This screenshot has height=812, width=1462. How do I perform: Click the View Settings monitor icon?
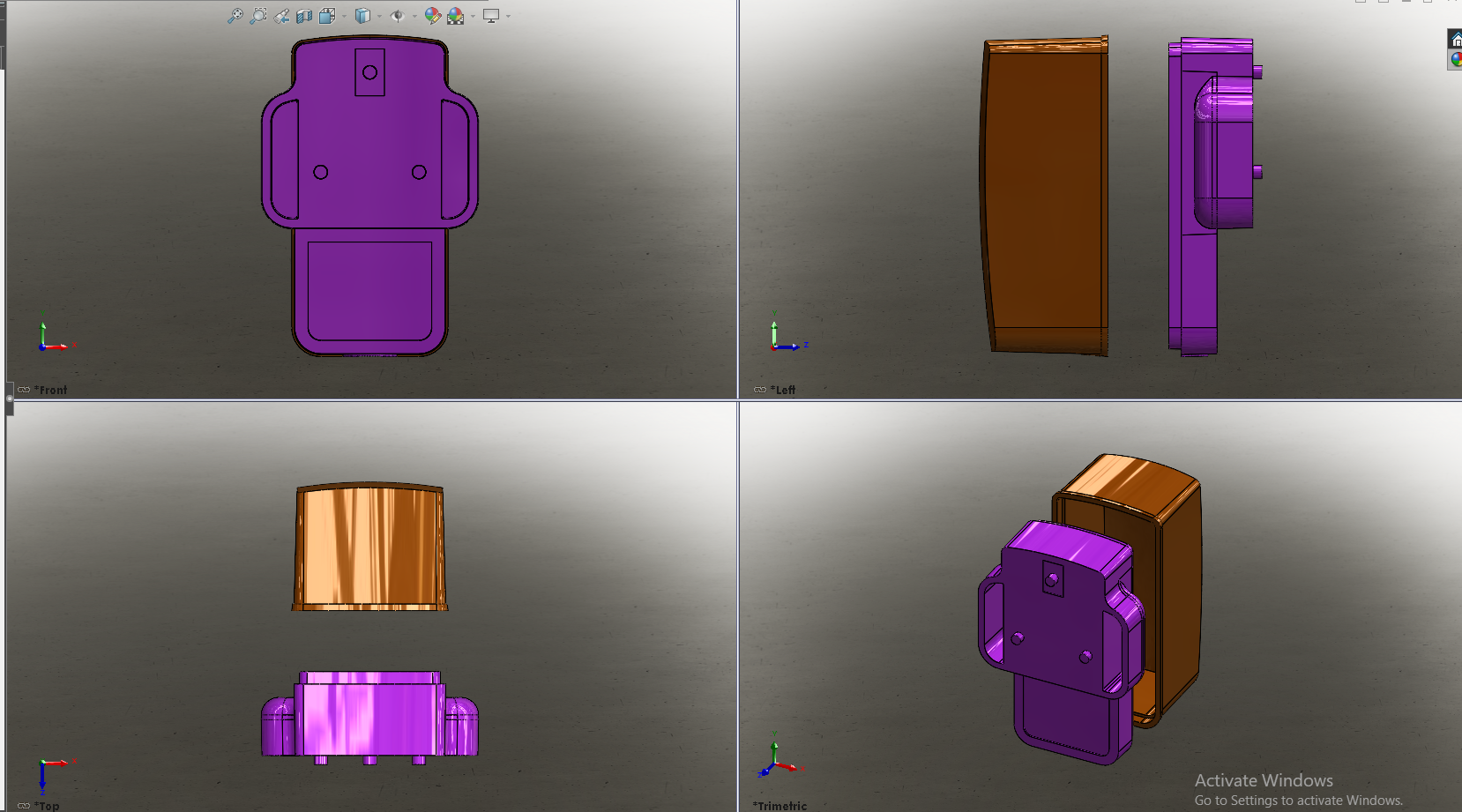tap(491, 16)
